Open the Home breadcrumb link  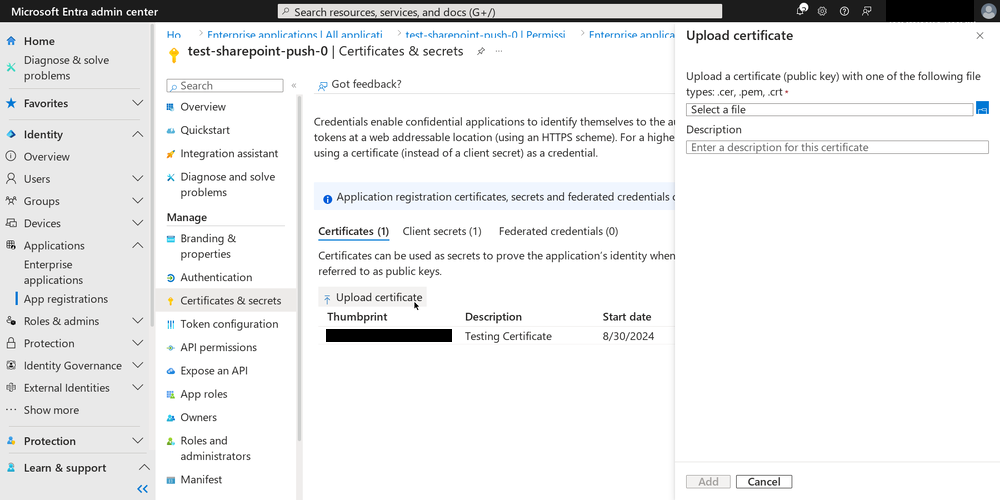pyautogui.click(x=173, y=35)
